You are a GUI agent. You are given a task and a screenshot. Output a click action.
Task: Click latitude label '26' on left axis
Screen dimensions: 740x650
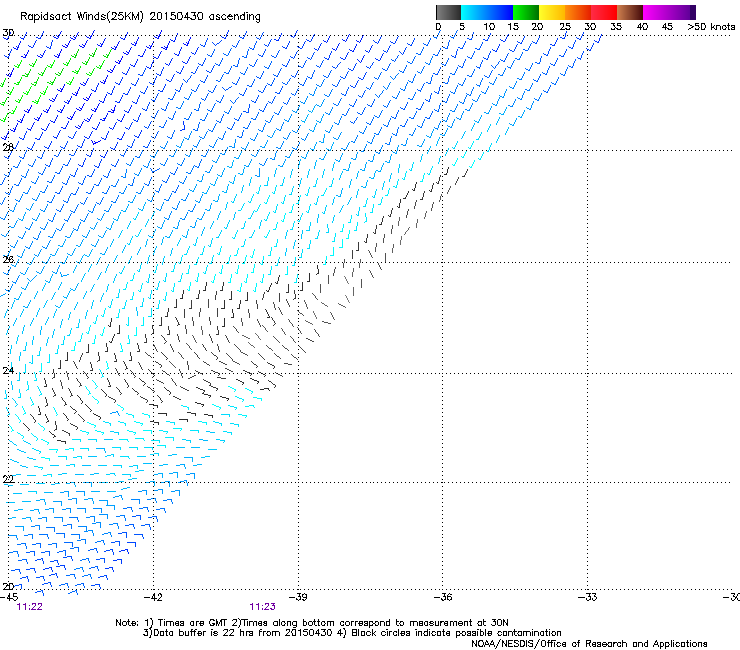coord(8,260)
